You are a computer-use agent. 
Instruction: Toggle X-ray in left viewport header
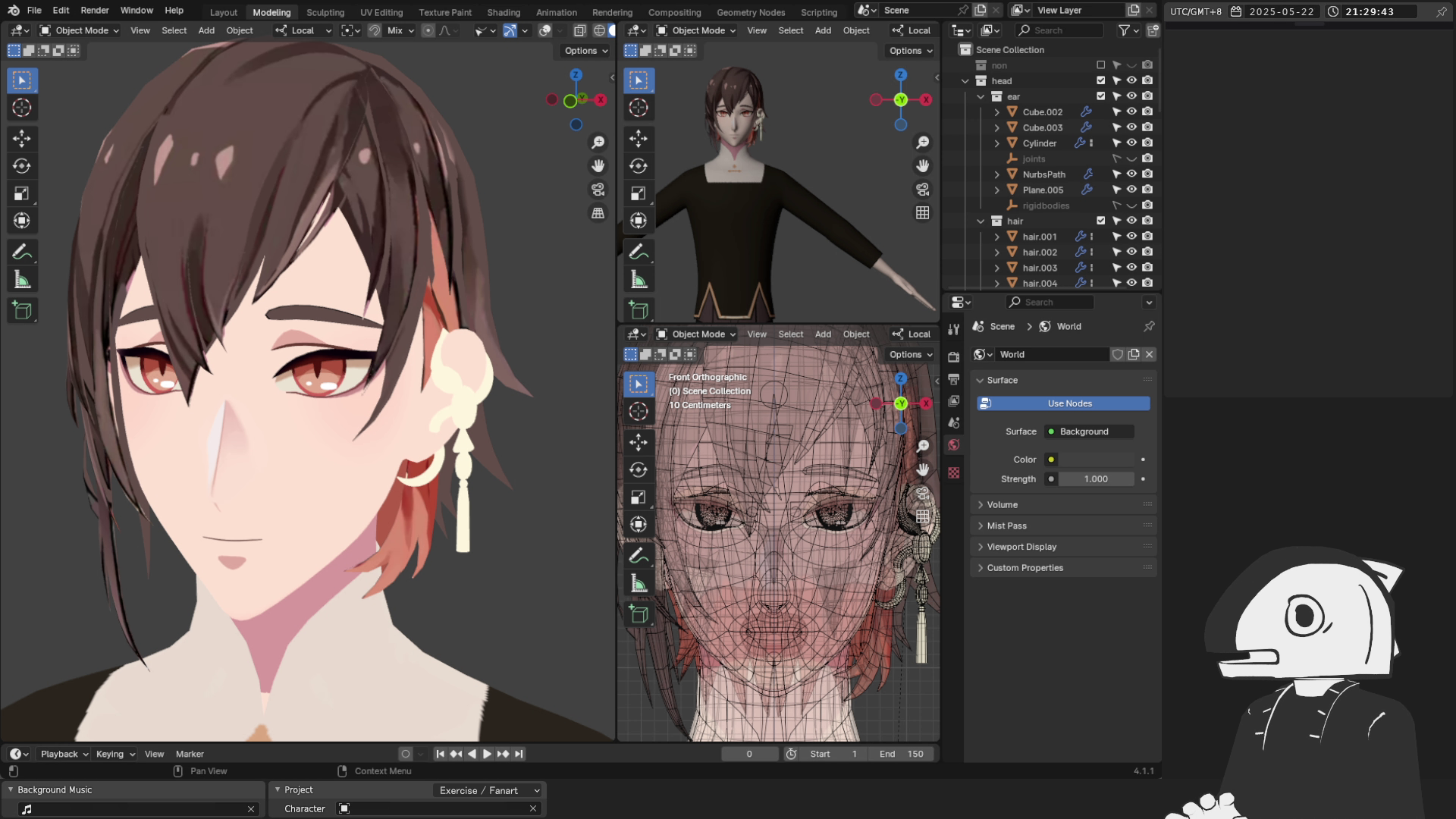[x=579, y=30]
